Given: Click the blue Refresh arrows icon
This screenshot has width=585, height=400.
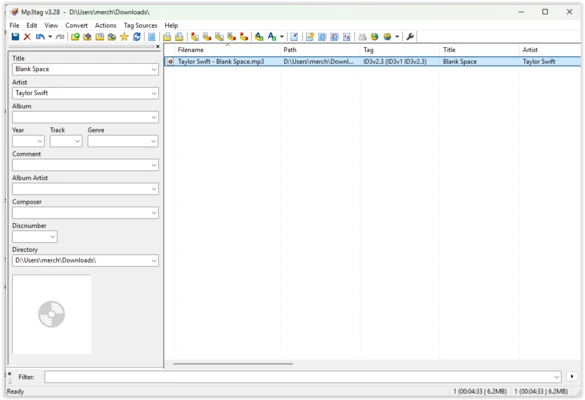Looking at the screenshot, I should pyautogui.click(x=137, y=37).
